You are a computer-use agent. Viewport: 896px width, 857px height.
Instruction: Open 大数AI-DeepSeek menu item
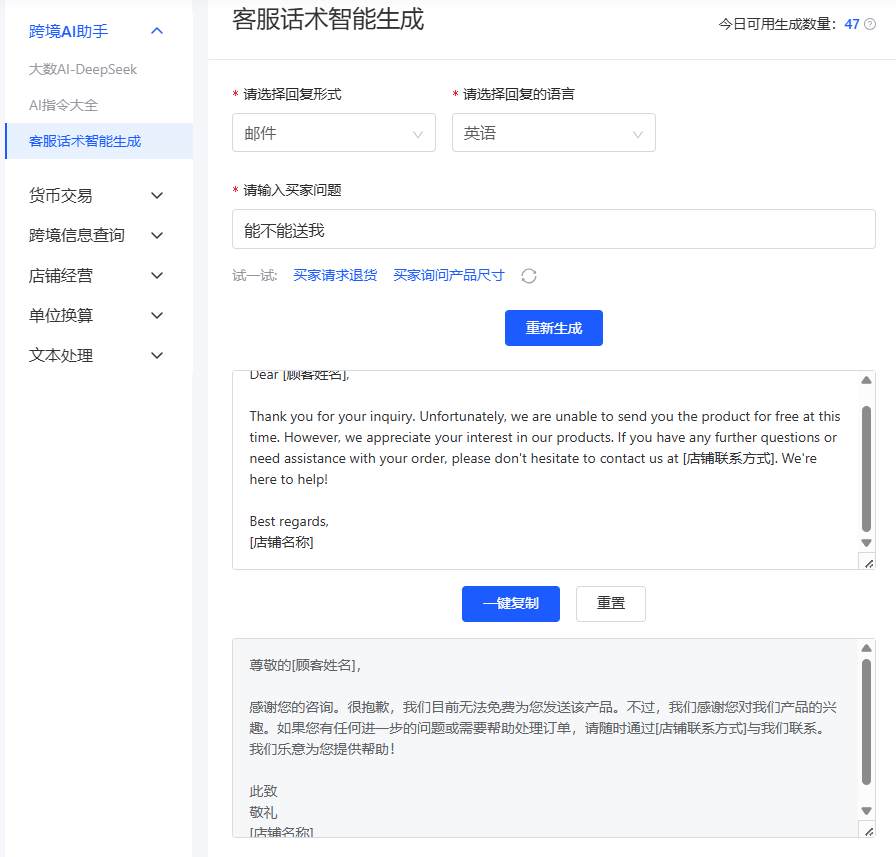click(x=83, y=70)
